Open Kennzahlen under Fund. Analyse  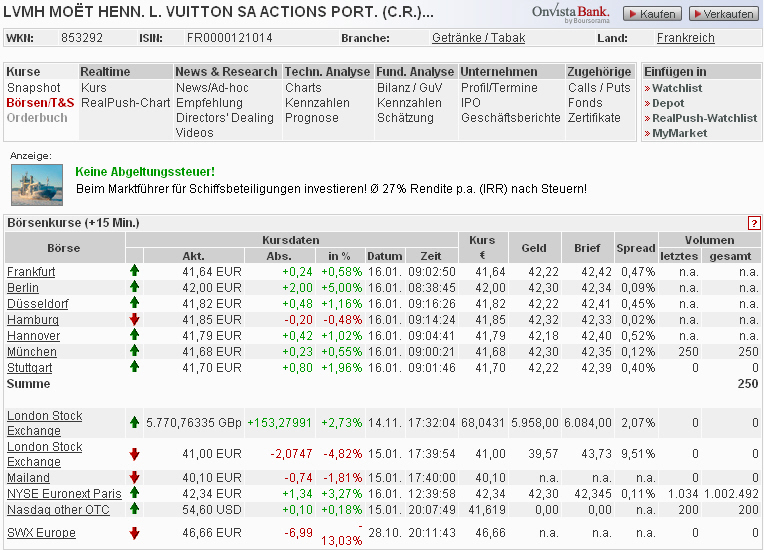409,103
